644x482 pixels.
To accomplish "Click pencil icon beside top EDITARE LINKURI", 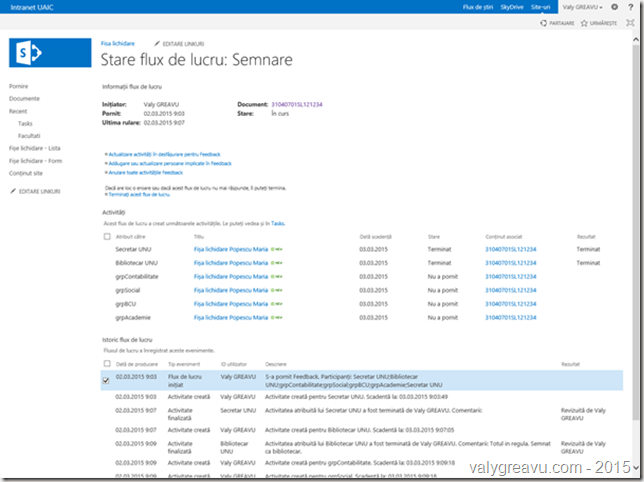I will (x=155, y=44).
